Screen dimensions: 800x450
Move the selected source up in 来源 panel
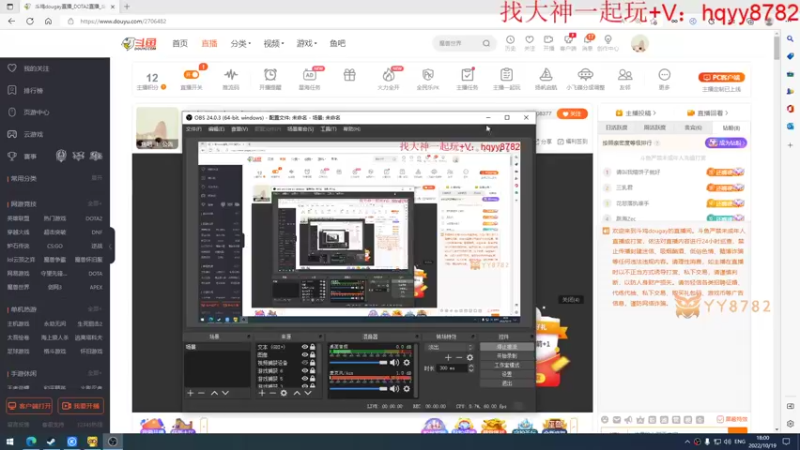pos(297,393)
